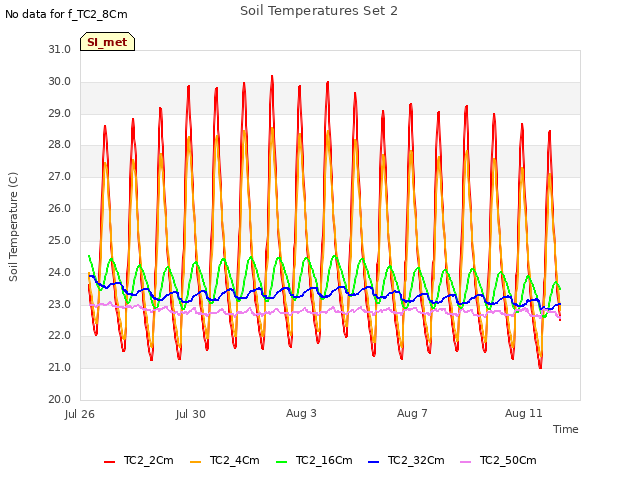640x480 pixels.
Task: Click the 22.0 y-axis tick label
Action: click(60, 336)
